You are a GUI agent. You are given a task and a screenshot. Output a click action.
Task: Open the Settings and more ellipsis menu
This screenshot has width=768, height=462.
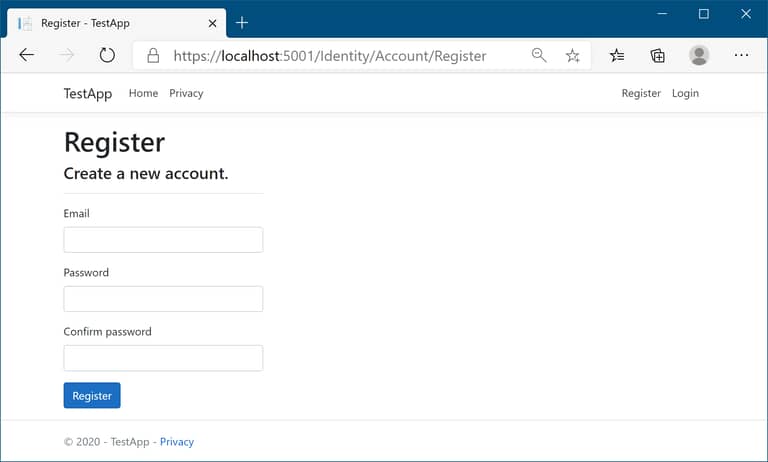(741, 56)
